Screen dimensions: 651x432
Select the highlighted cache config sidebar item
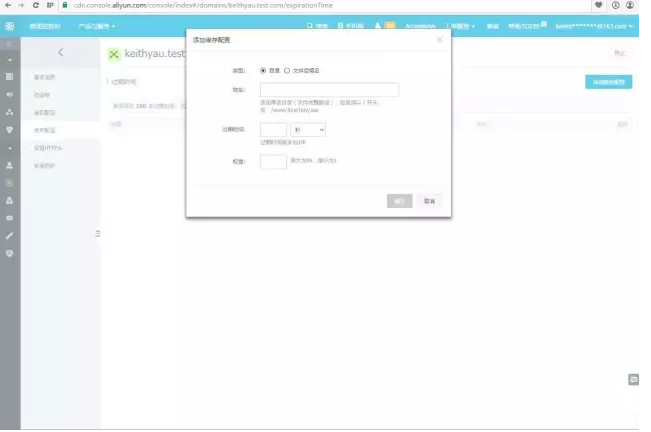pos(46,130)
